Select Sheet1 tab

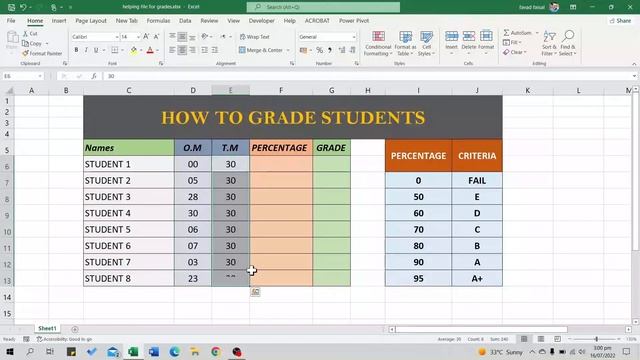(x=47, y=328)
